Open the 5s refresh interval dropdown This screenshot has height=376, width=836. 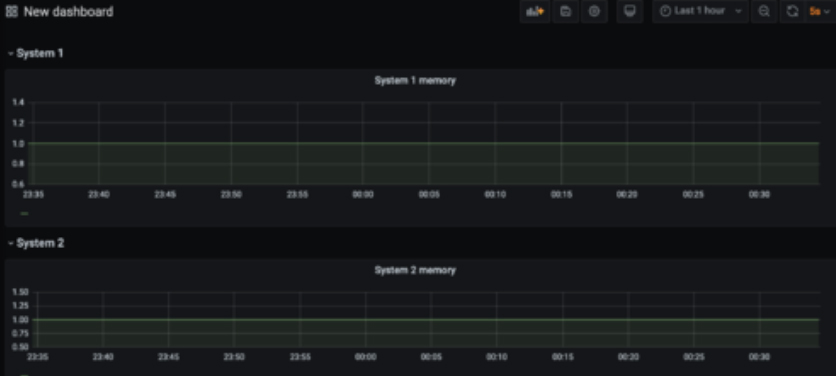[820, 11]
